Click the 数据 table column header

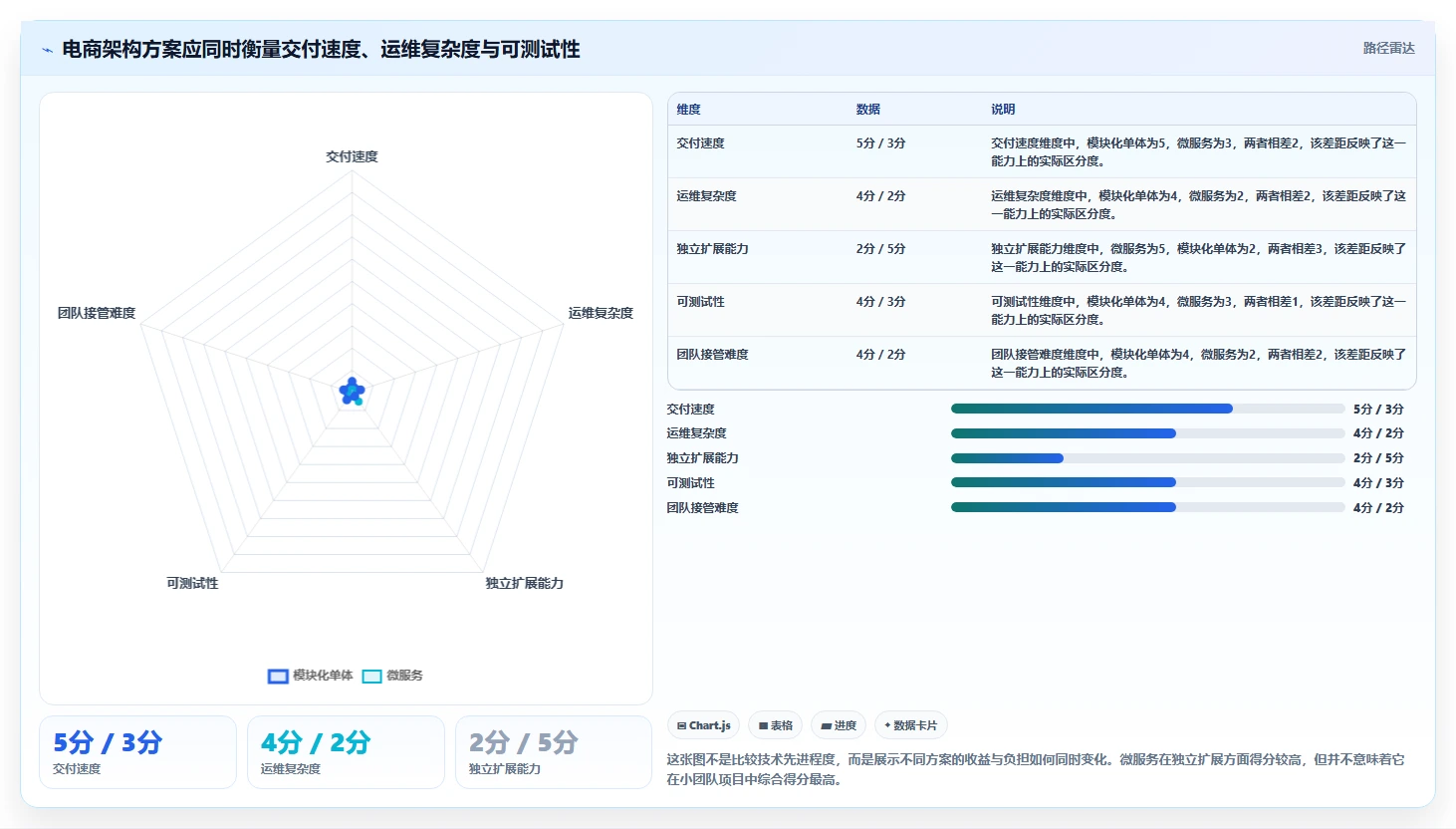coord(868,110)
